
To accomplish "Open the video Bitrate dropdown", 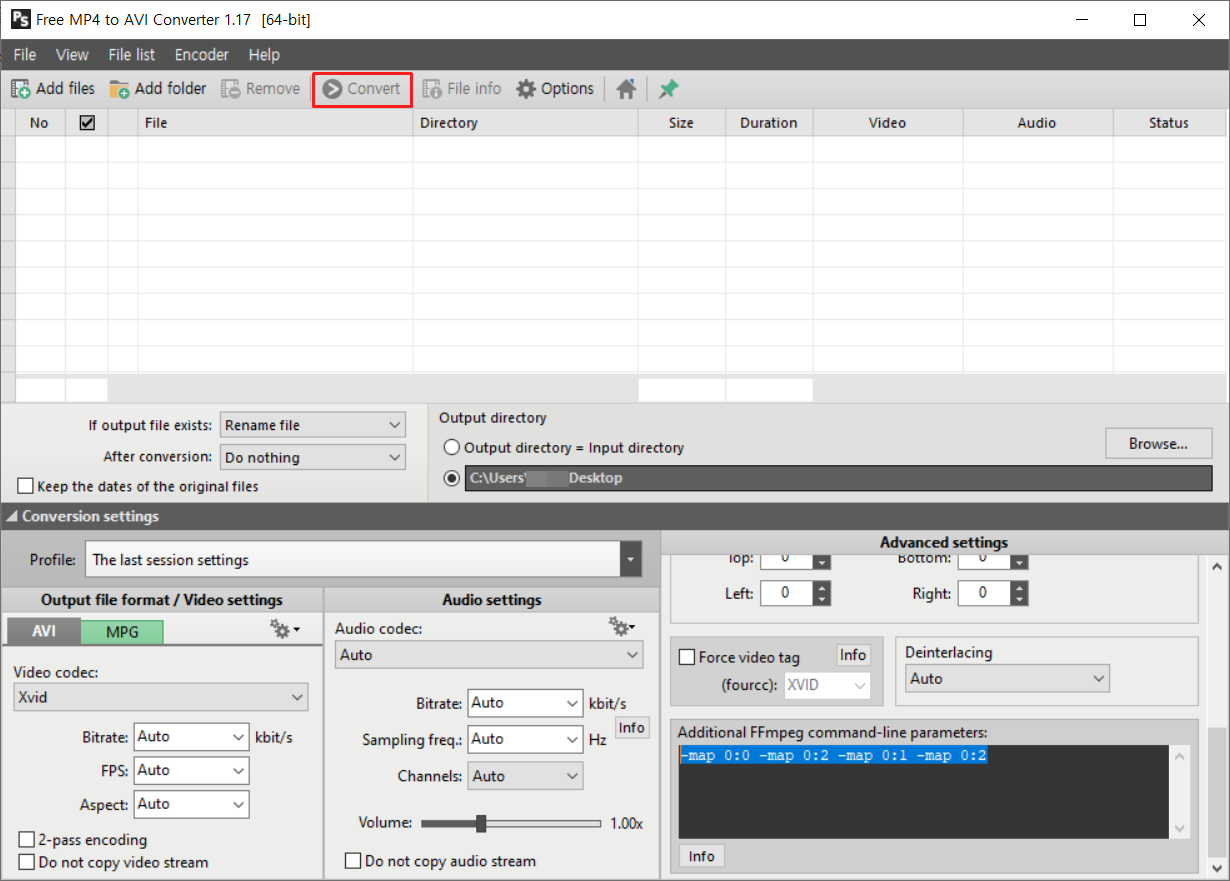I will (191, 737).
